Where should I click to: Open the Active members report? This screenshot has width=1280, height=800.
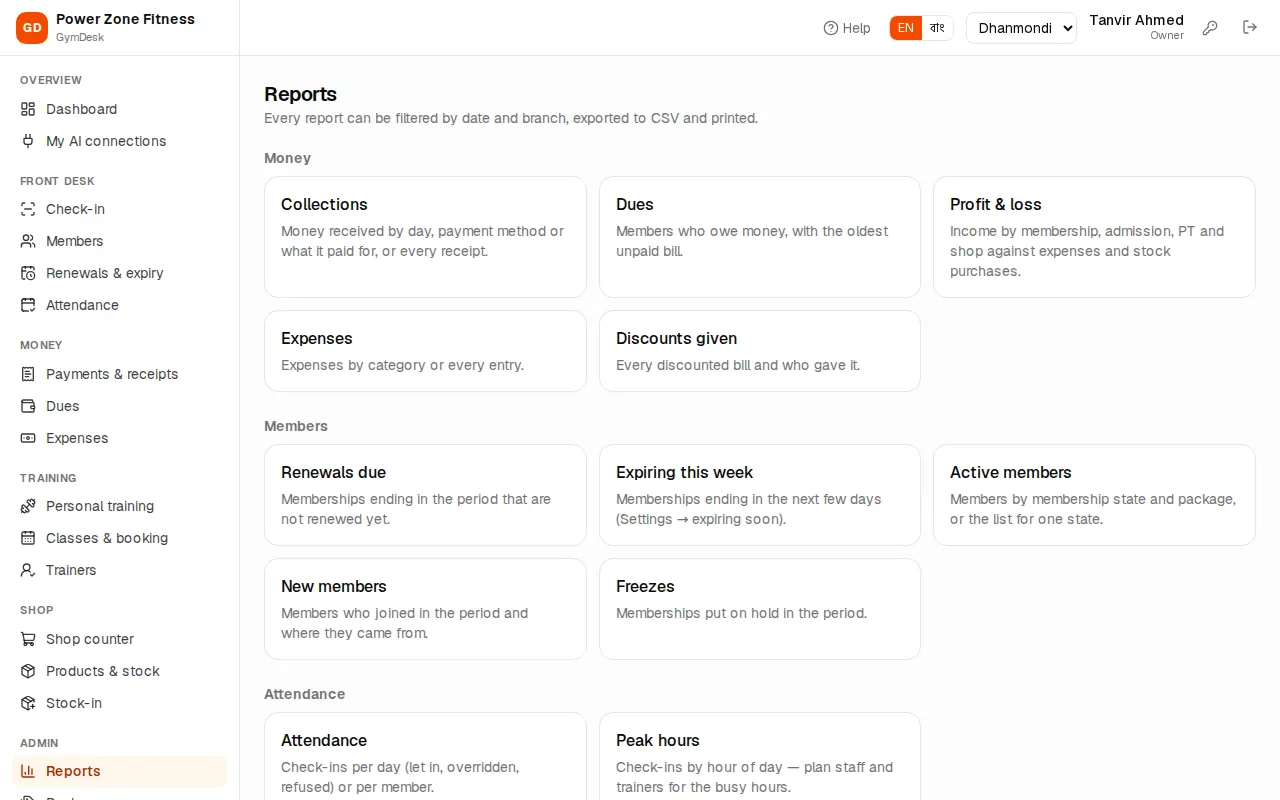point(1094,495)
